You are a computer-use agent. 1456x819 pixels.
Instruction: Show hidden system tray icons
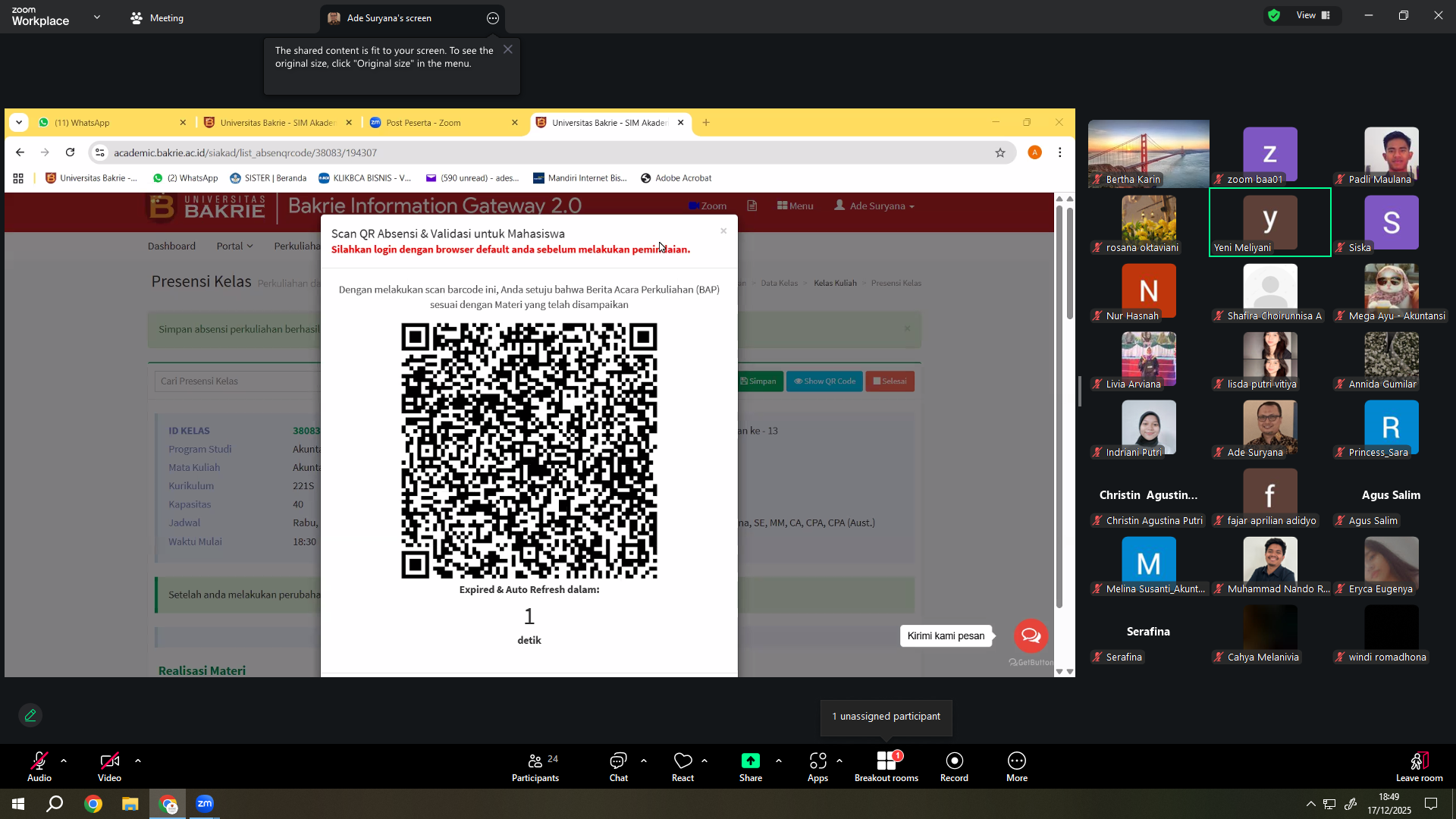tap(1310, 804)
